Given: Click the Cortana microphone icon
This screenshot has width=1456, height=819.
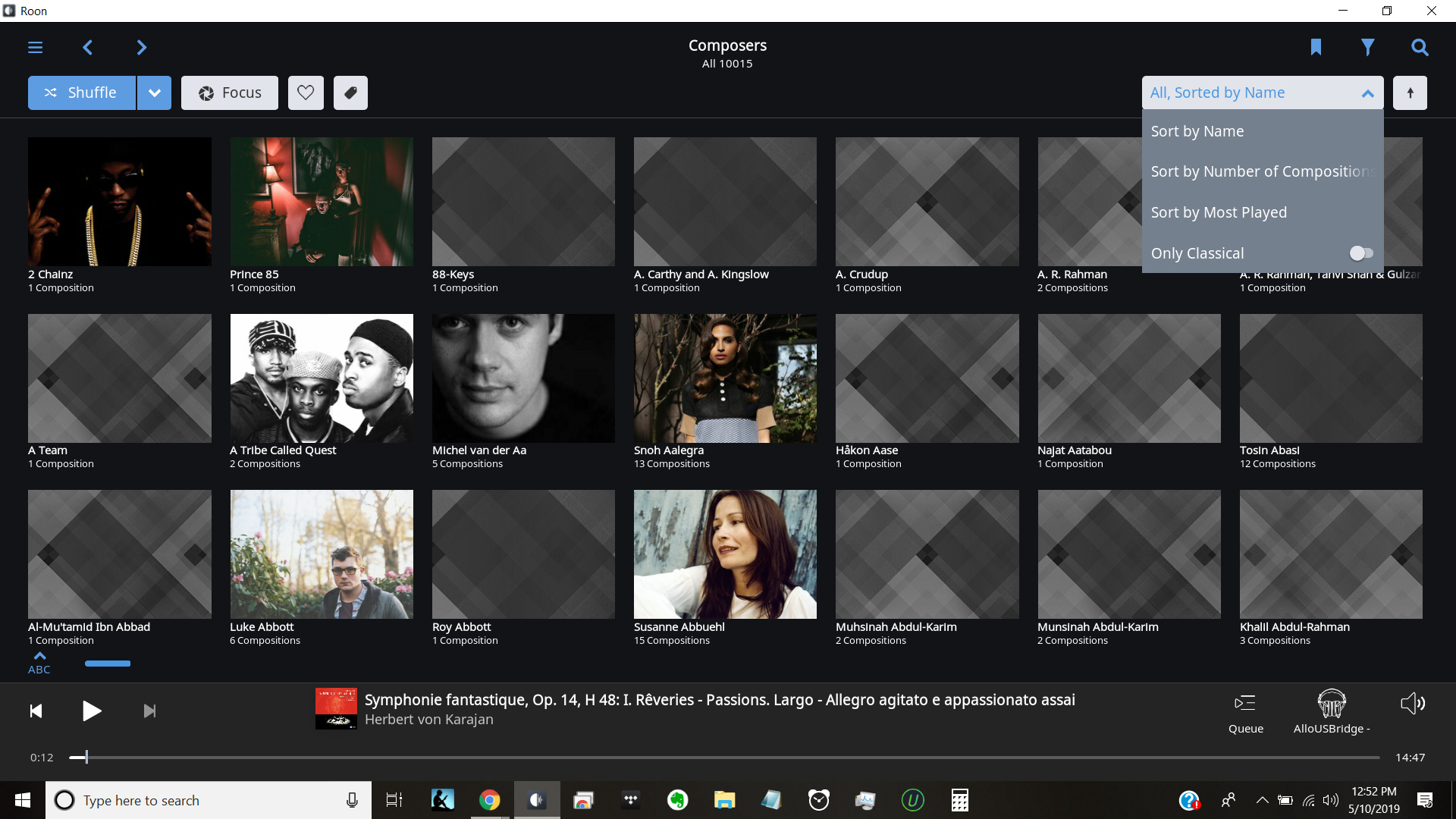Looking at the screenshot, I should coord(352,800).
